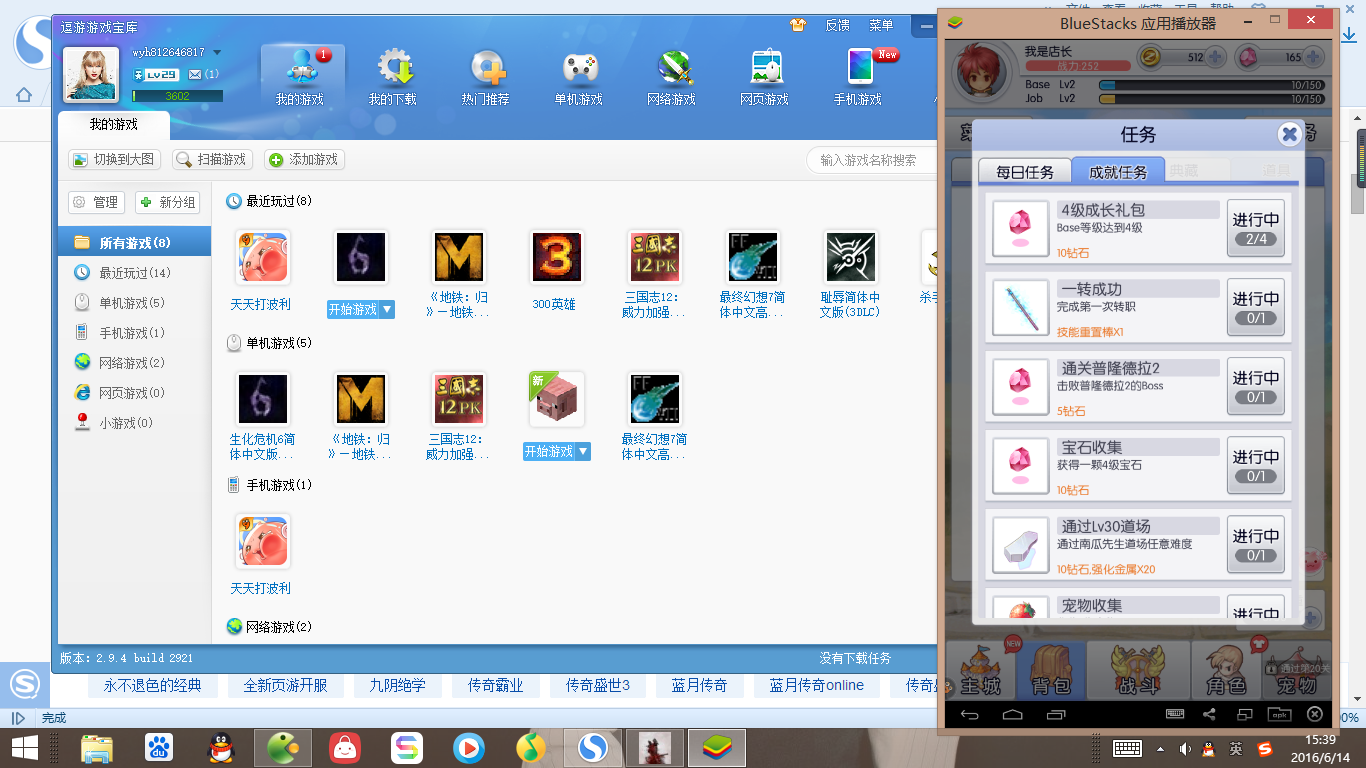The image size is (1366, 768).
Task: Click the skin shirt icon next to 反馈
Action: 797,25
